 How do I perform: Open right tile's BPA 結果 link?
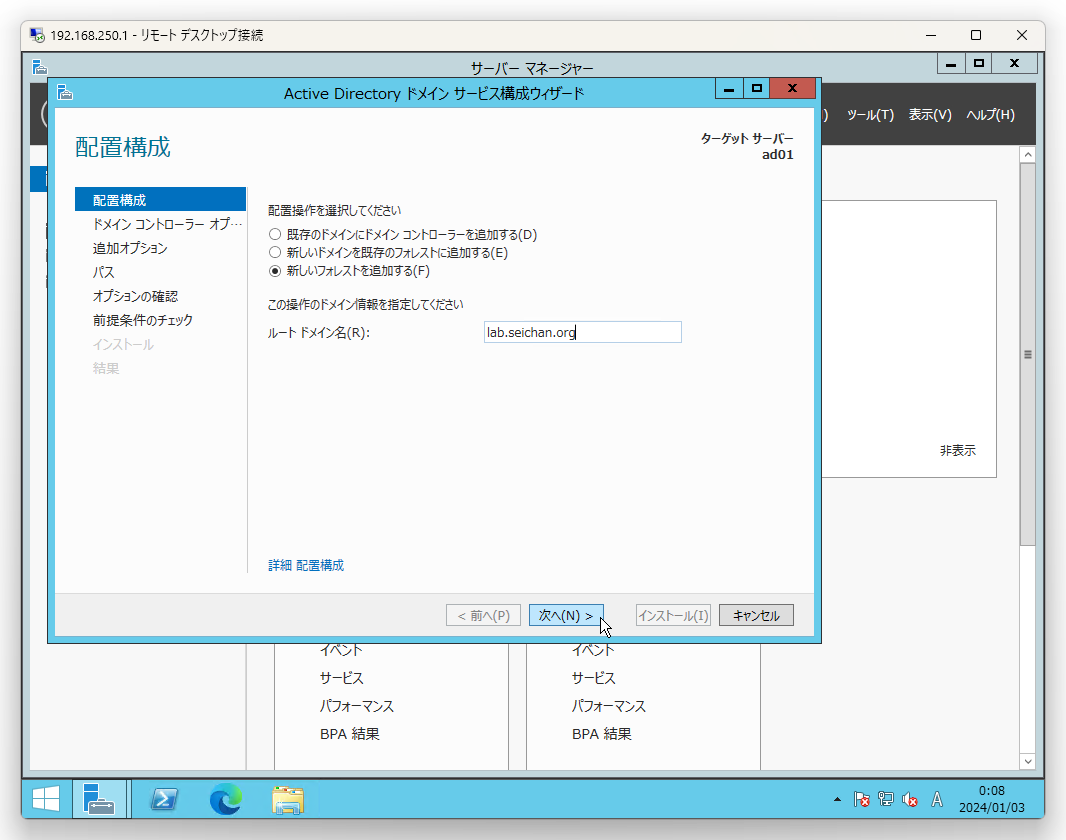(x=602, y=734)
